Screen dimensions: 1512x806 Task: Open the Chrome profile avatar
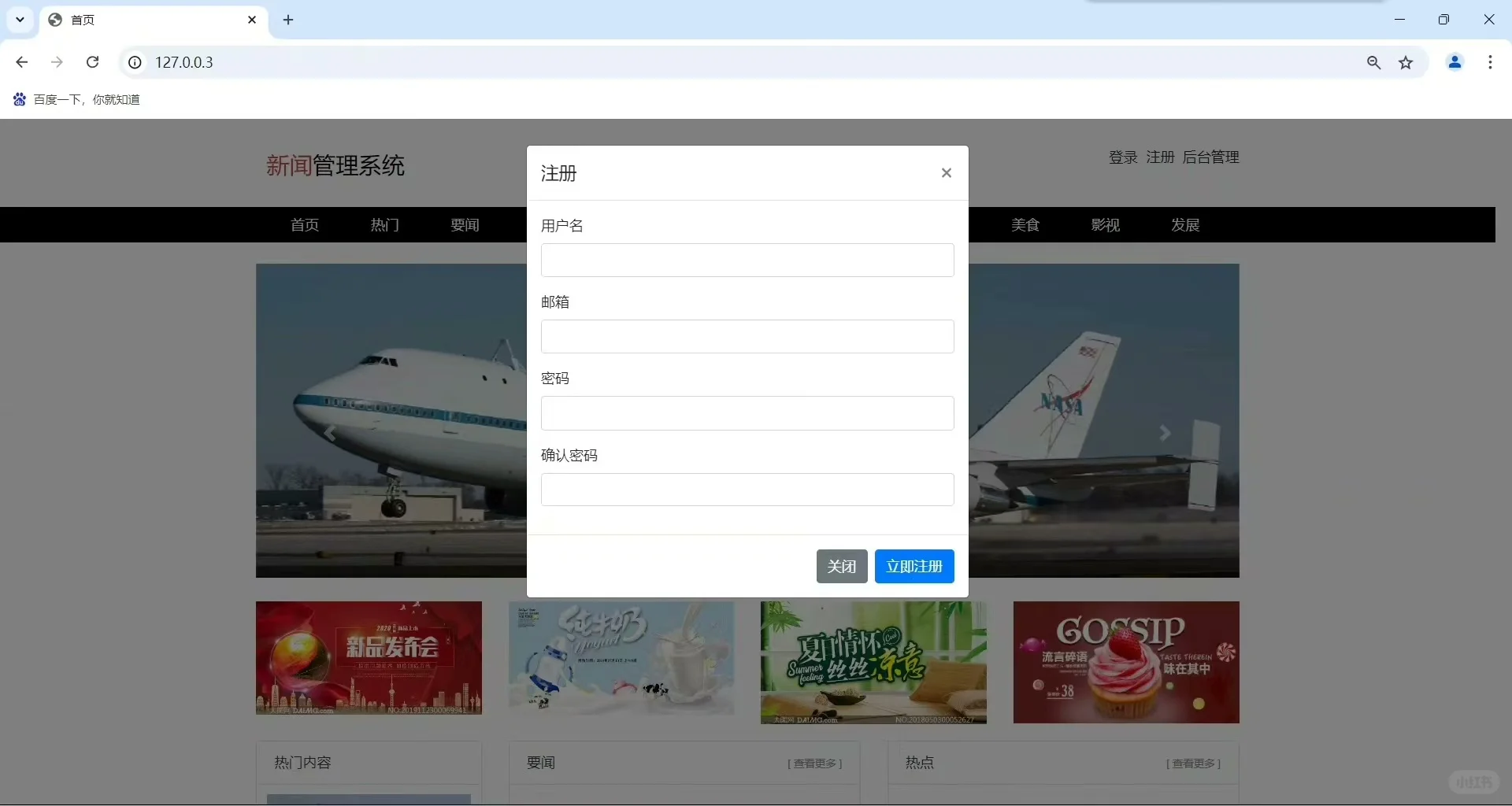(x=1455, y=62)
